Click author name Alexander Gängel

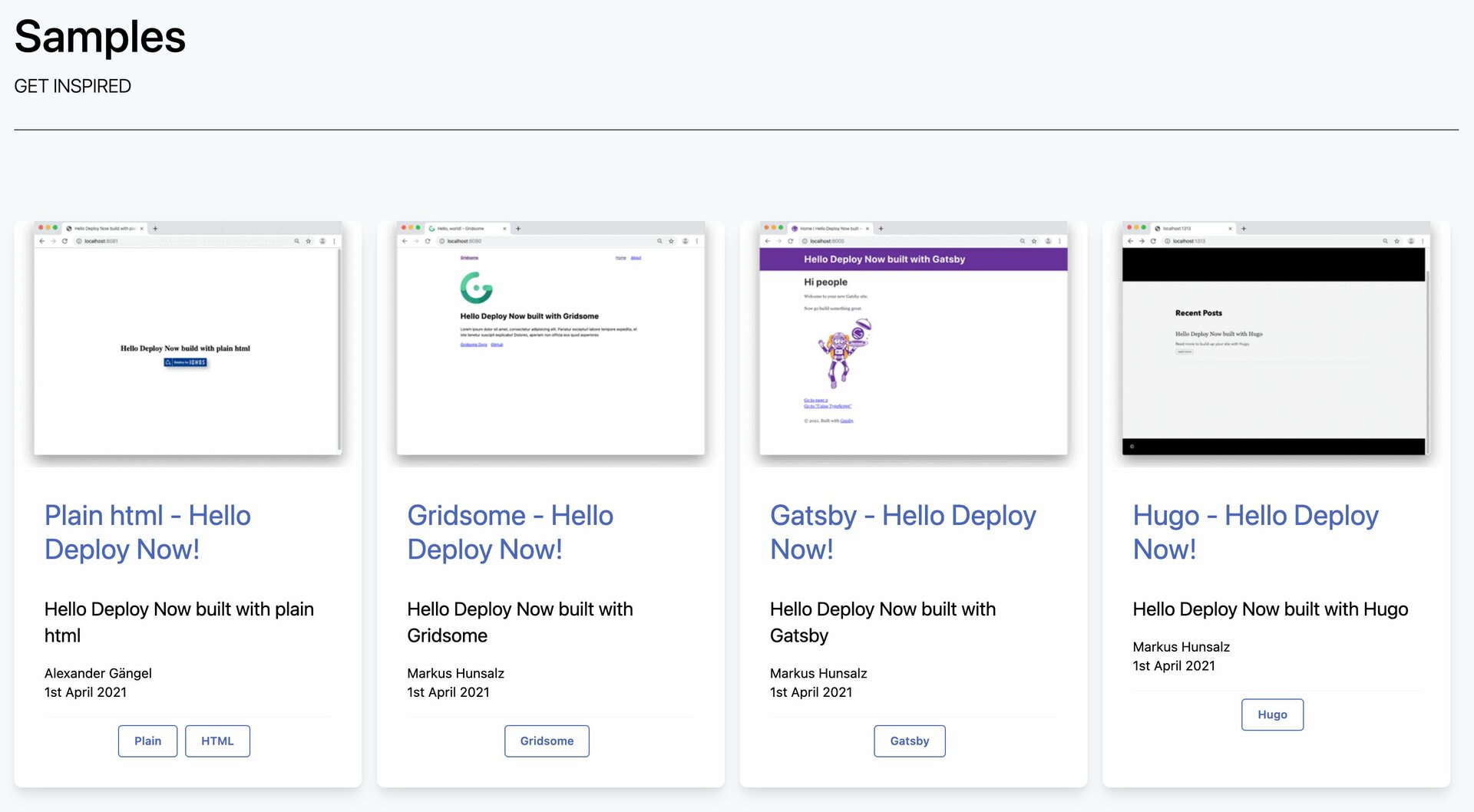(x=98, y=673)
